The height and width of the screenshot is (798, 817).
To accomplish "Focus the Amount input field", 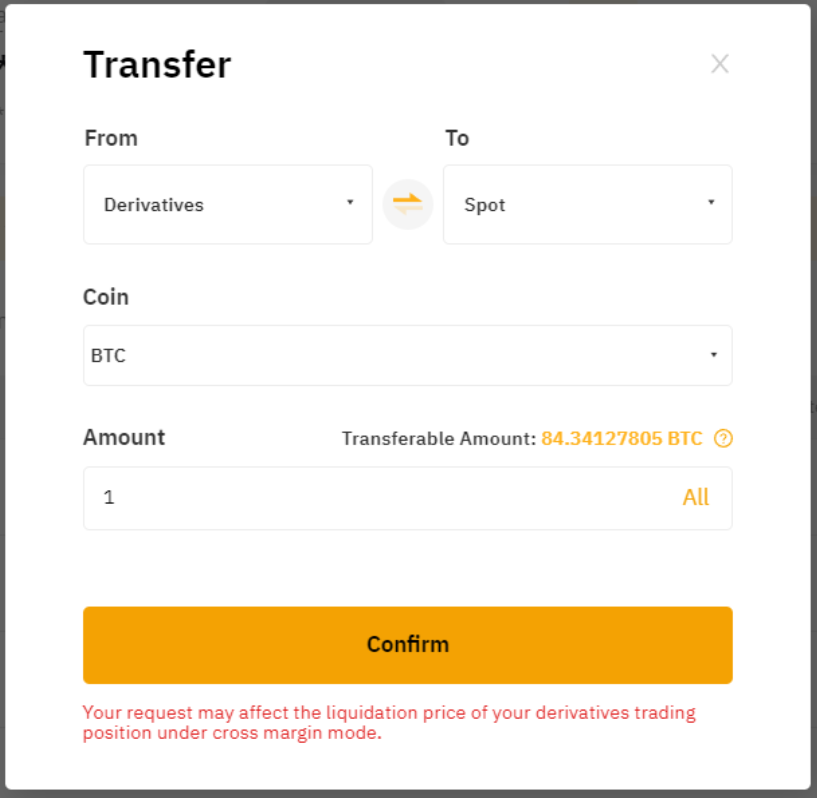I will coord(380,498).
